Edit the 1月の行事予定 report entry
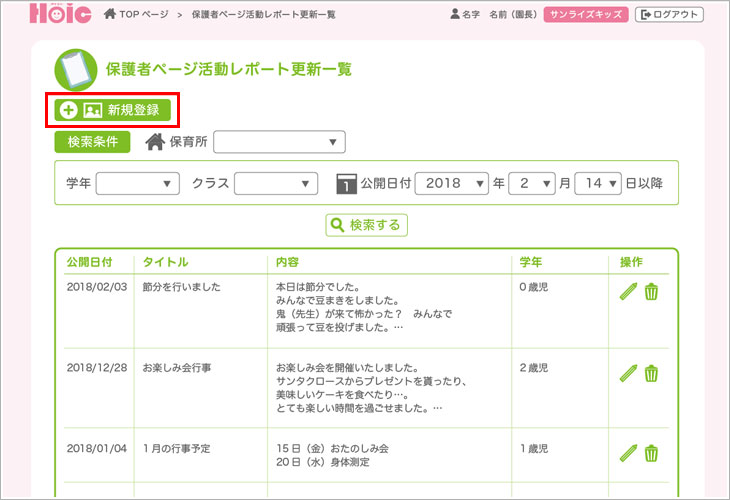730x500 pixels. point(628,453)
